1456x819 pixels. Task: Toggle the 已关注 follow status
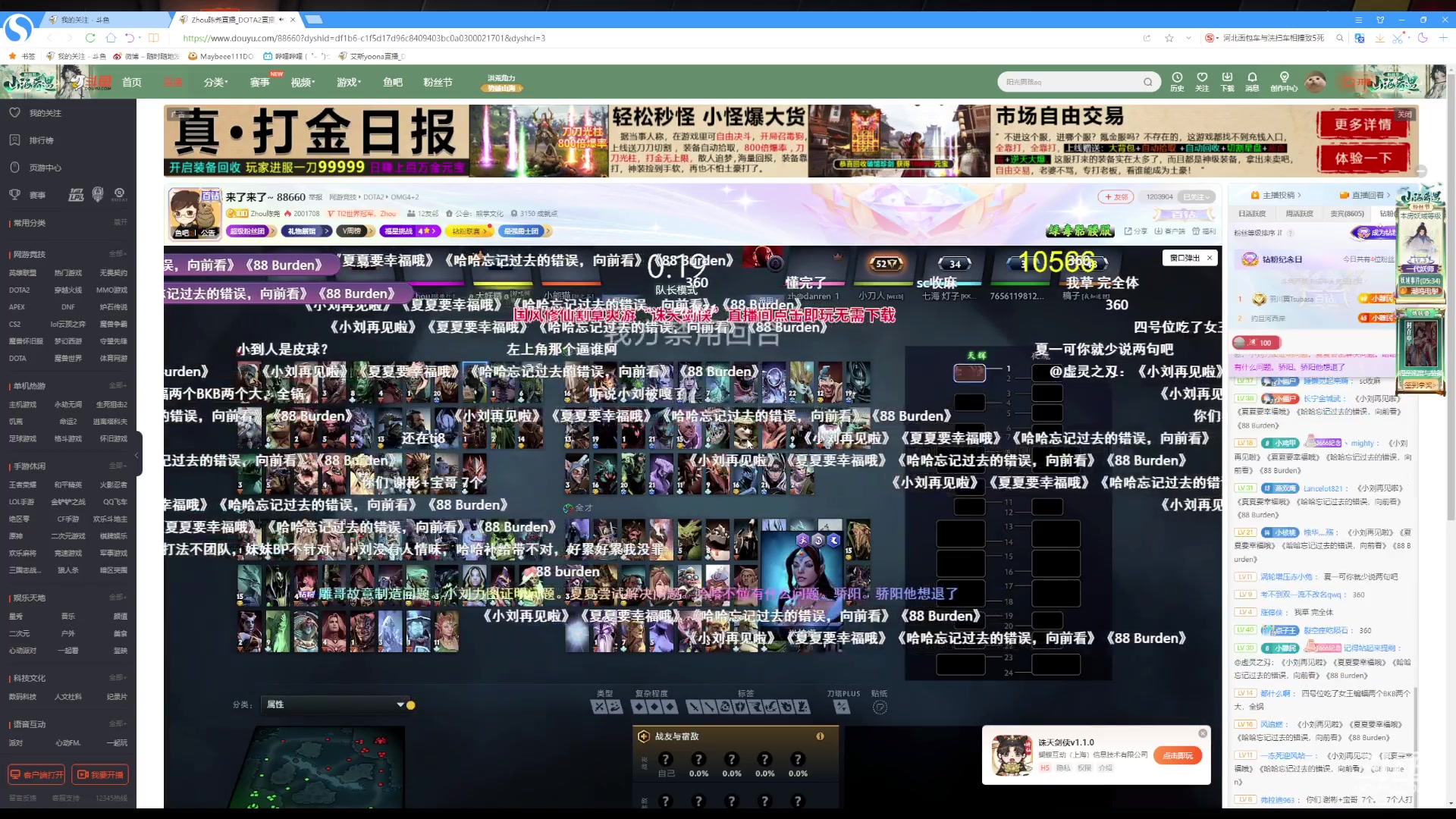(1195, 196)
